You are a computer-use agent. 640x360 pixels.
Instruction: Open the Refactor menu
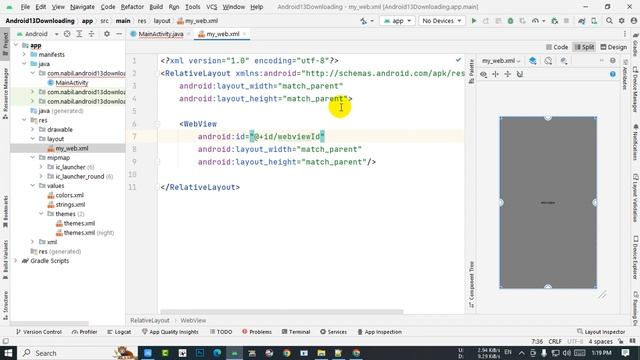(132, 7)
